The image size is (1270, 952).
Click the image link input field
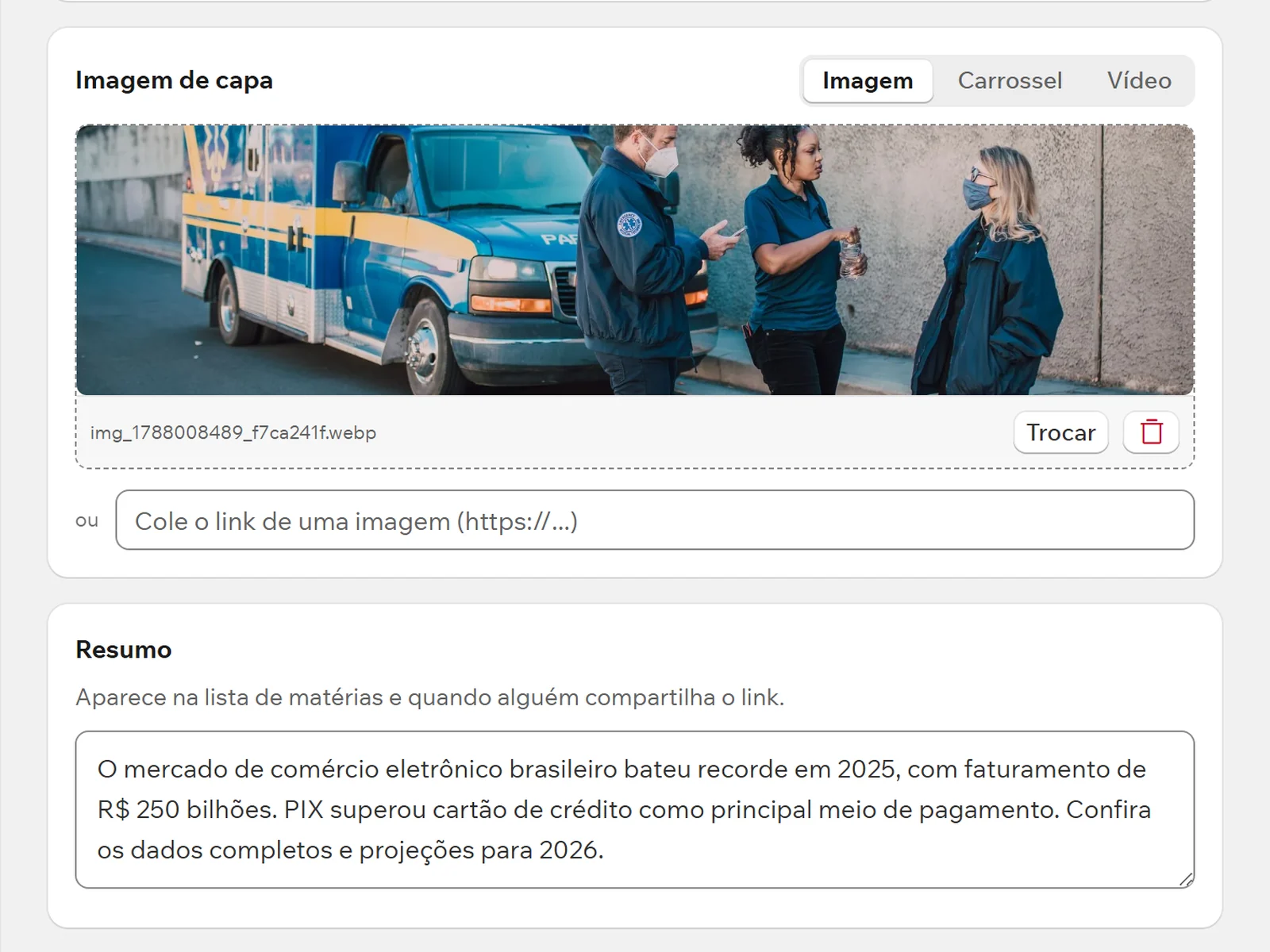click(655, 520)
